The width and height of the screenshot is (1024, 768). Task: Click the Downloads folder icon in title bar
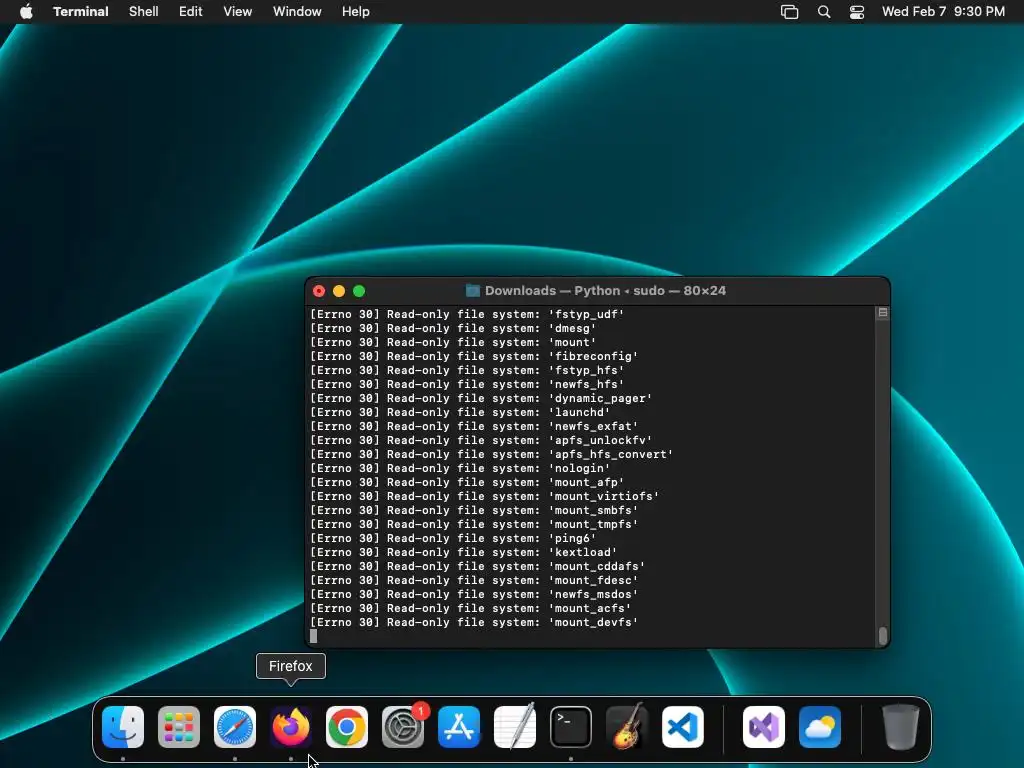(x=473, y=291)
